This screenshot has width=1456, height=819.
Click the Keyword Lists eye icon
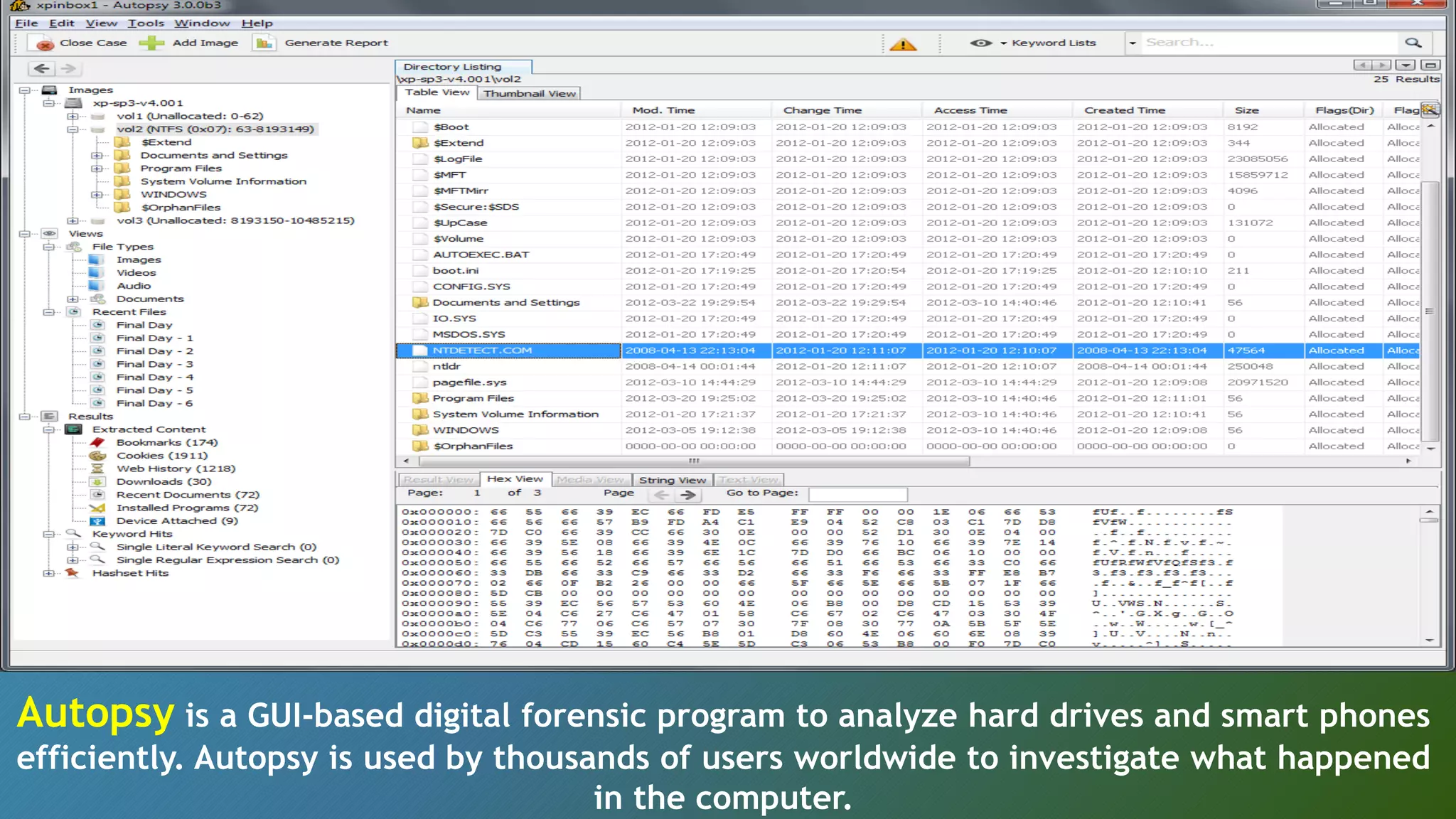click(x=980, y=43)
